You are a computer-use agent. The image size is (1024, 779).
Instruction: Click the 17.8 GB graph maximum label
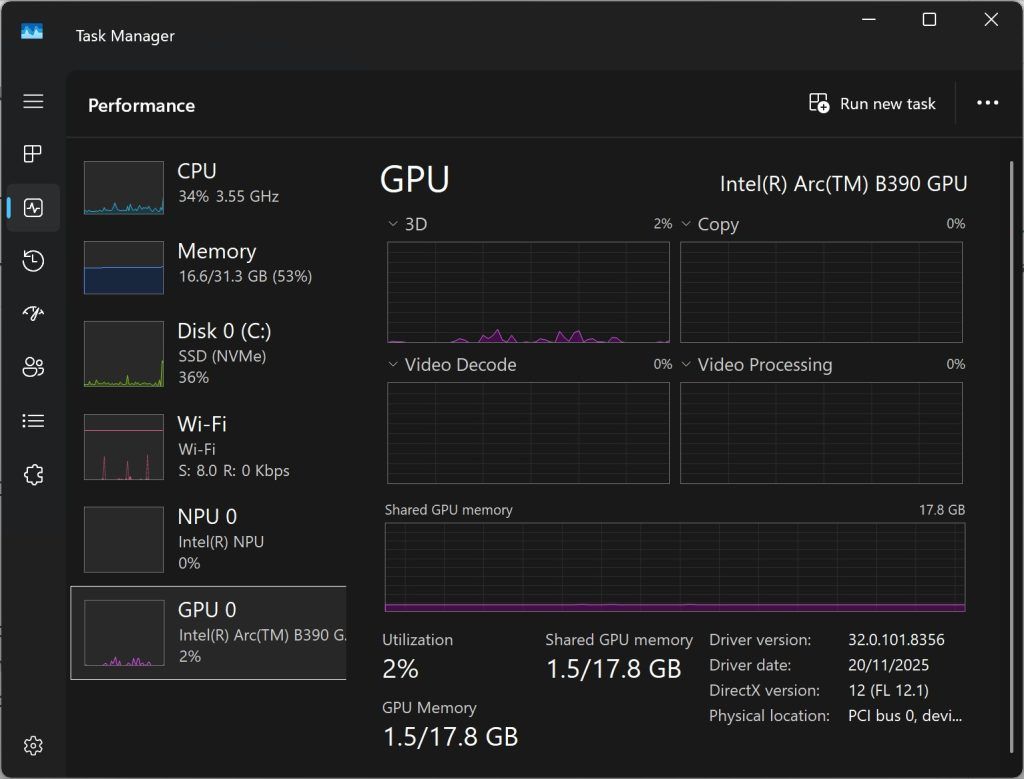tap(942, 510)
